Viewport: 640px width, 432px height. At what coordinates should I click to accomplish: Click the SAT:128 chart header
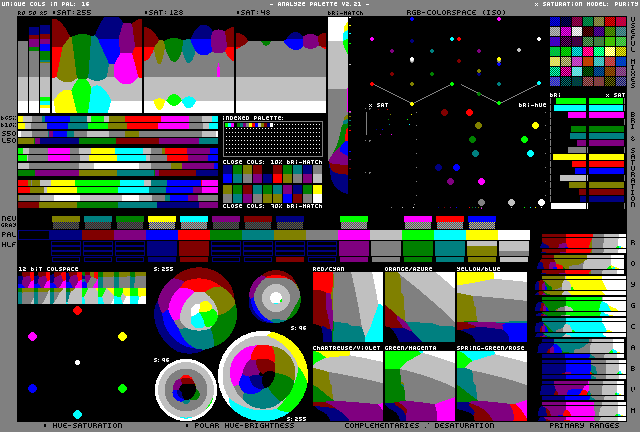[x=164, y=13]
